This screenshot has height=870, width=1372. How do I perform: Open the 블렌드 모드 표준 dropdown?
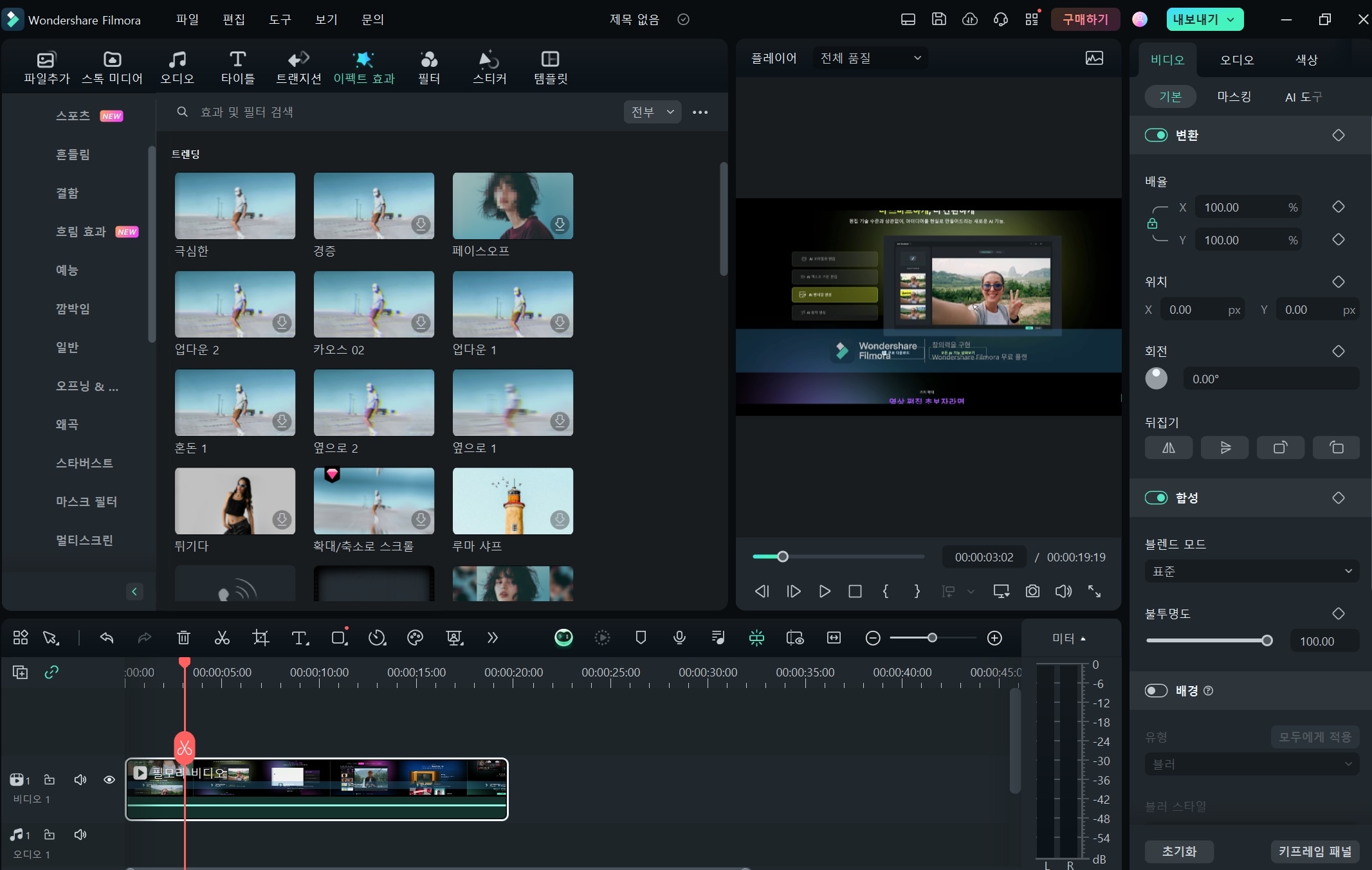click(x=1252, y=571)
